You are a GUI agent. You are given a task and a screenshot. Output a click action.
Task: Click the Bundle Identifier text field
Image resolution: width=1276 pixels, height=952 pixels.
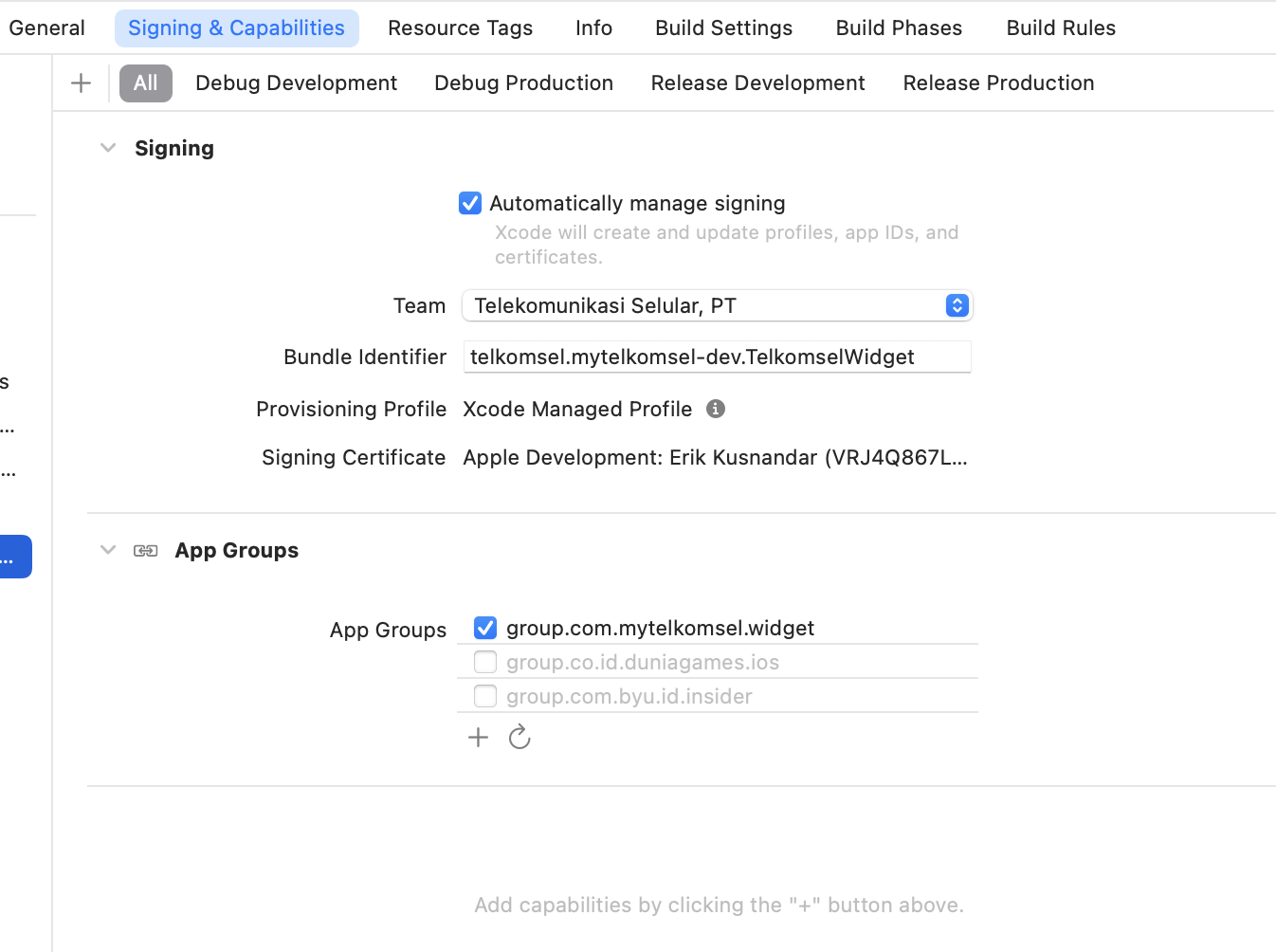click(x=717, y=357)
